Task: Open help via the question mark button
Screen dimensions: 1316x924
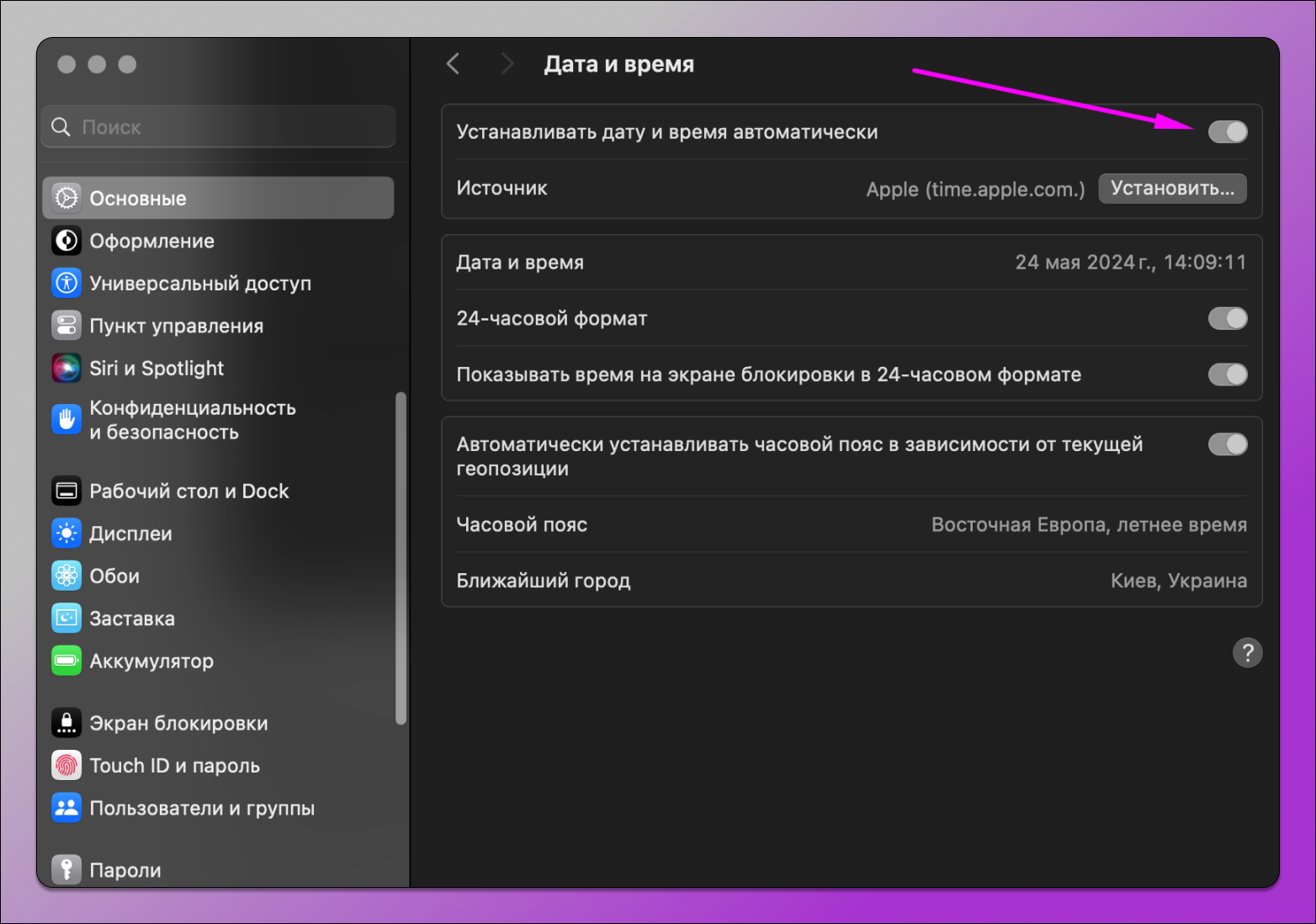Action: point(1248,652)
